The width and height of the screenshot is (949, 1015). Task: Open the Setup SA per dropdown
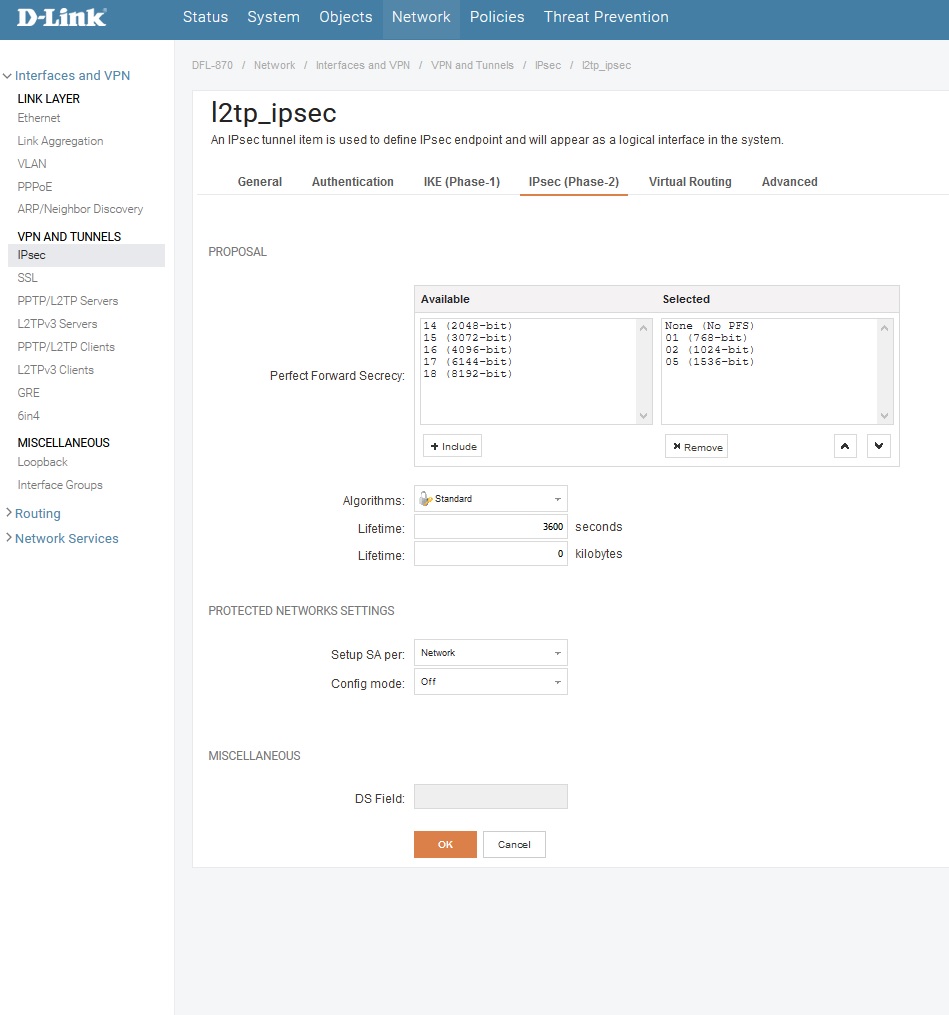click(x=490, y=653)
